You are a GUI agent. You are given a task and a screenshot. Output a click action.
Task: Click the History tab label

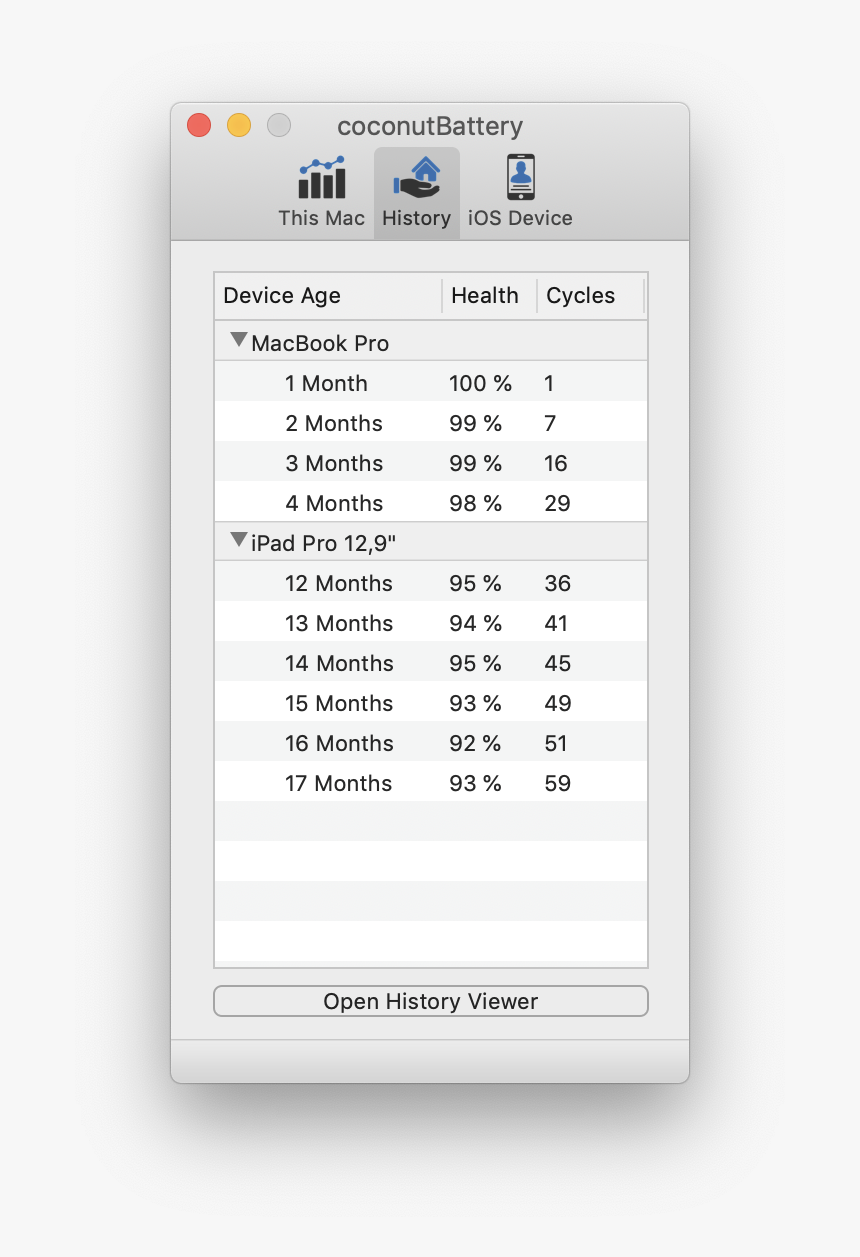[417, 218]
